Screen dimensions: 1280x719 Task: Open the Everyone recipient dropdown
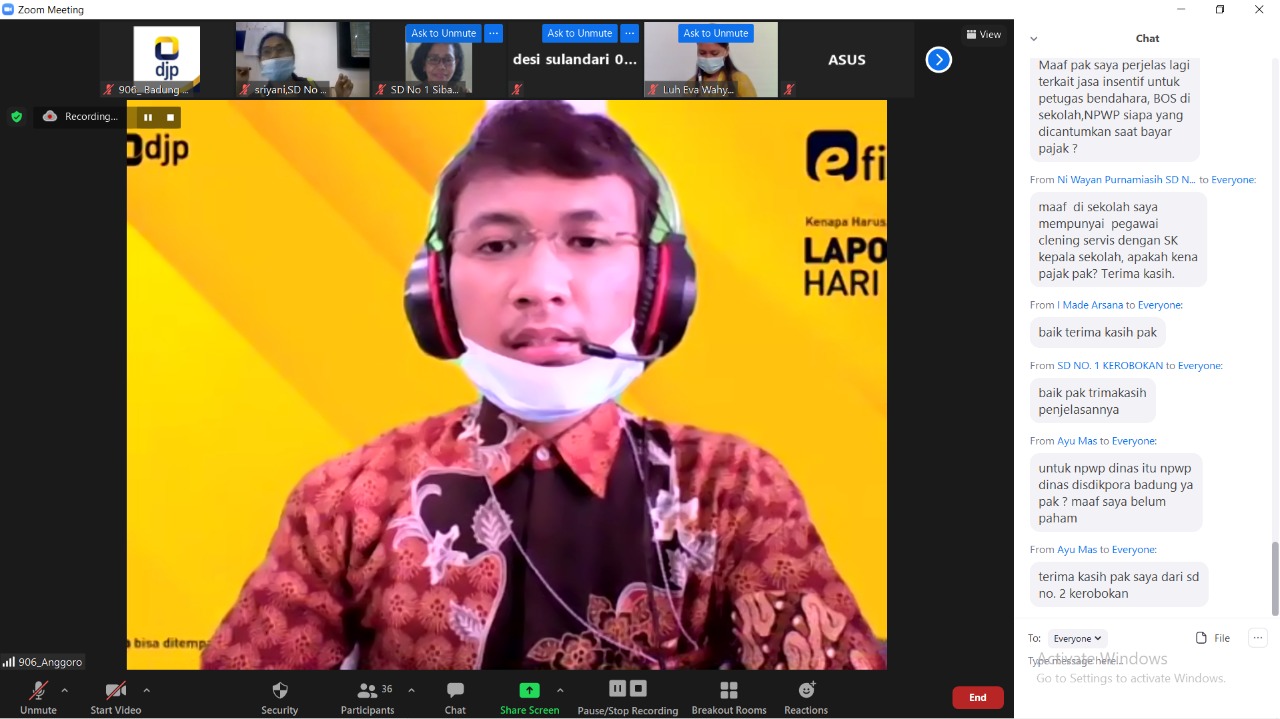[x=1077, y=638]
